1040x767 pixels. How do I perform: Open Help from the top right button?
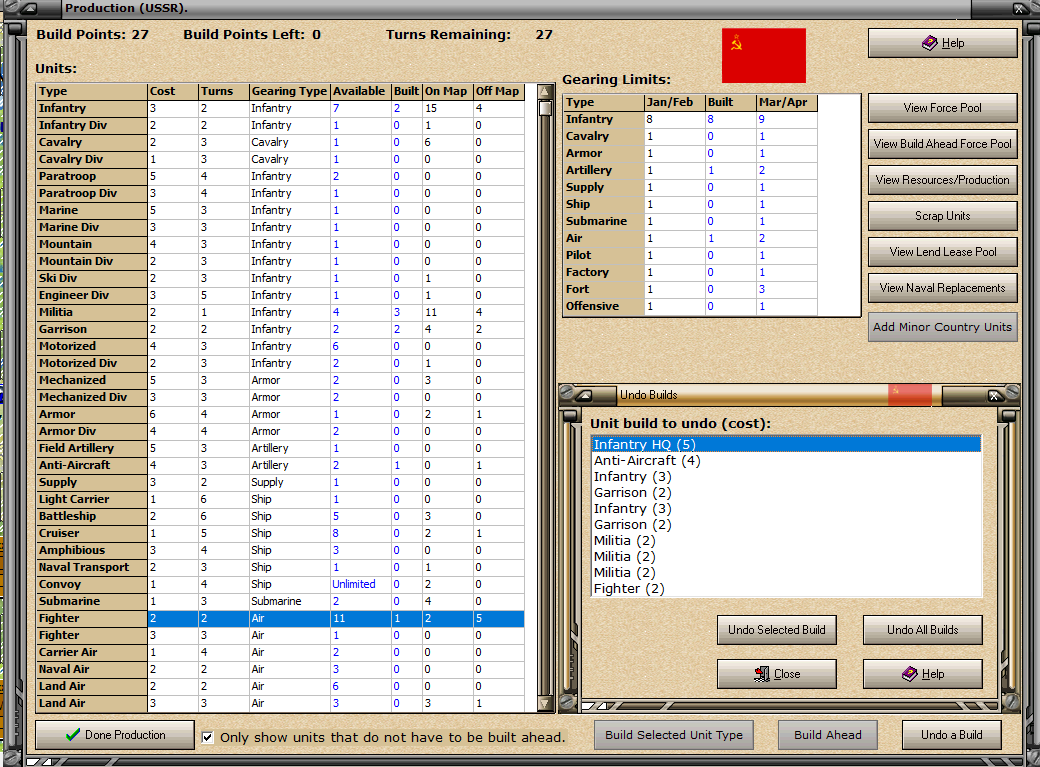pos(942,43)
